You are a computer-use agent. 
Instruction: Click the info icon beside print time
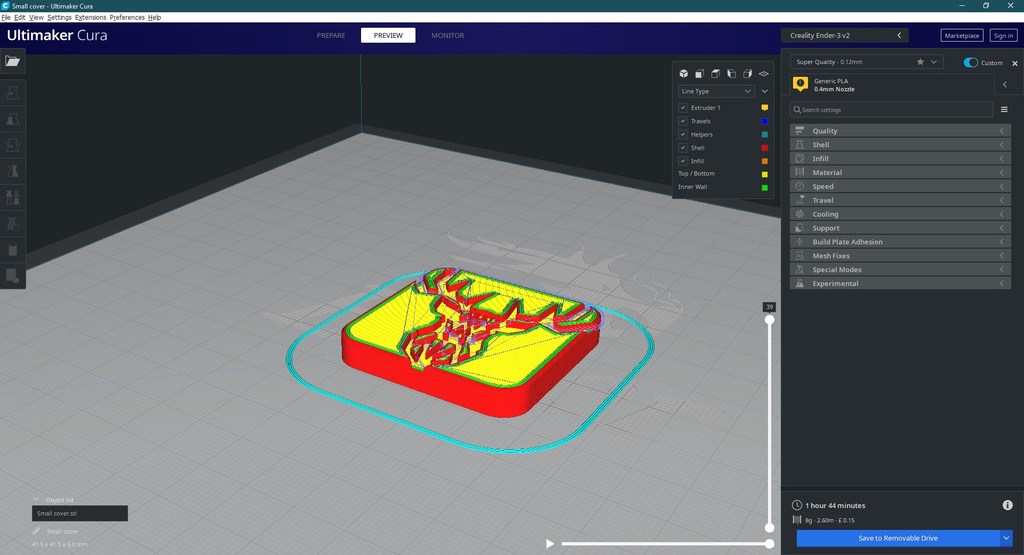click(1007, 506)
